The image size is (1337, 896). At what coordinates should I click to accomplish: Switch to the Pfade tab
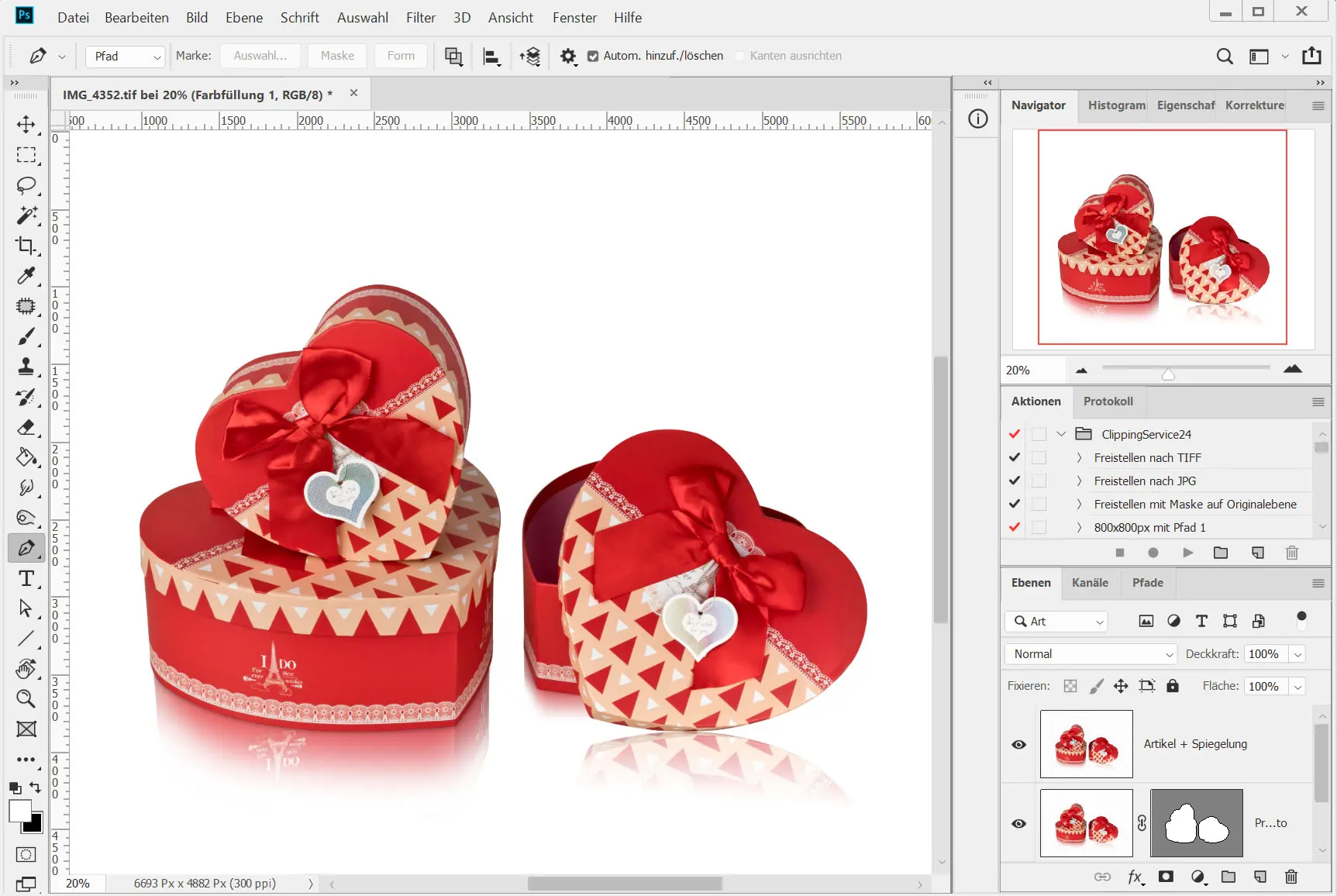(1147, 583)
